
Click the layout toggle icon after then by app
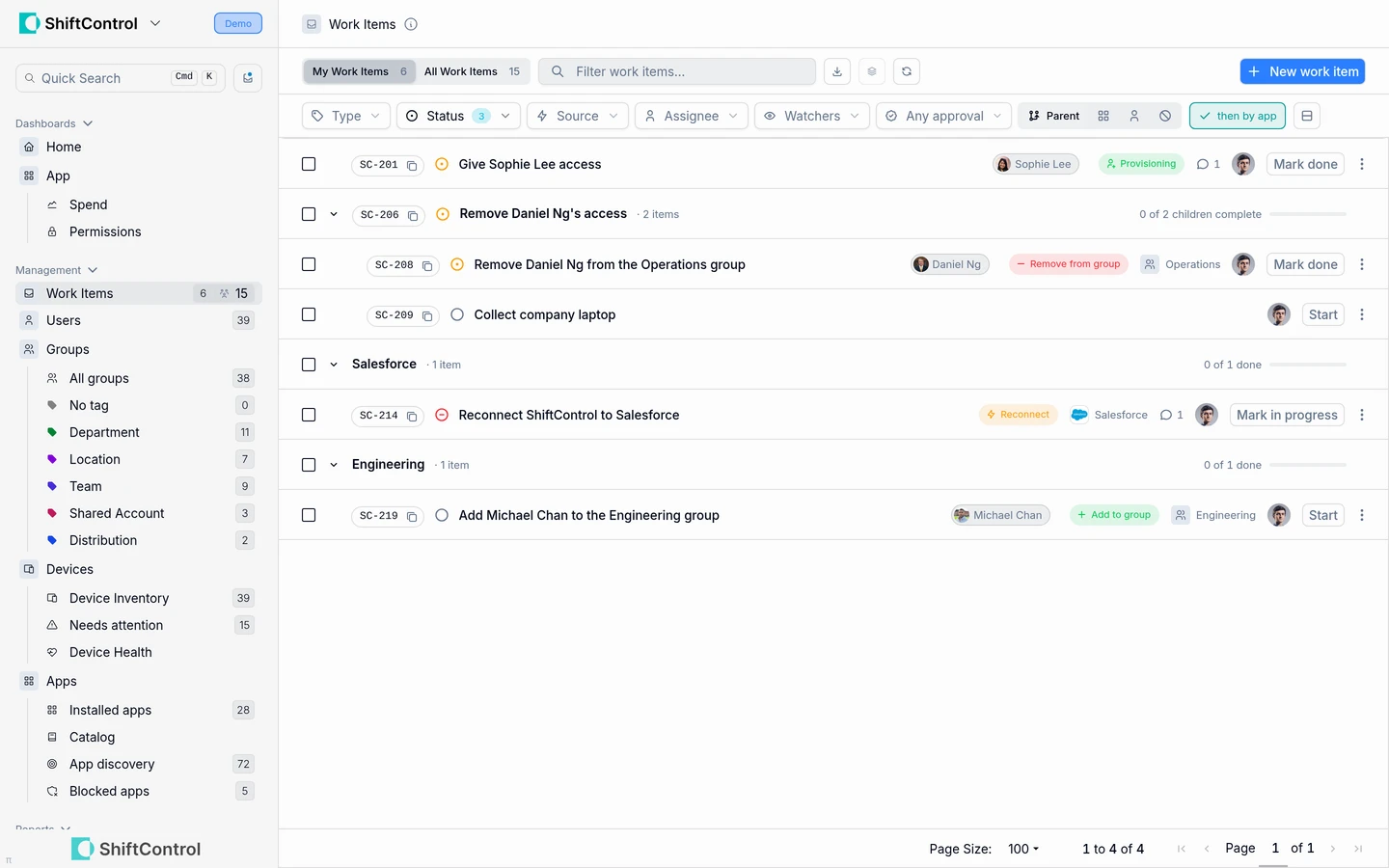(1307, 116)
